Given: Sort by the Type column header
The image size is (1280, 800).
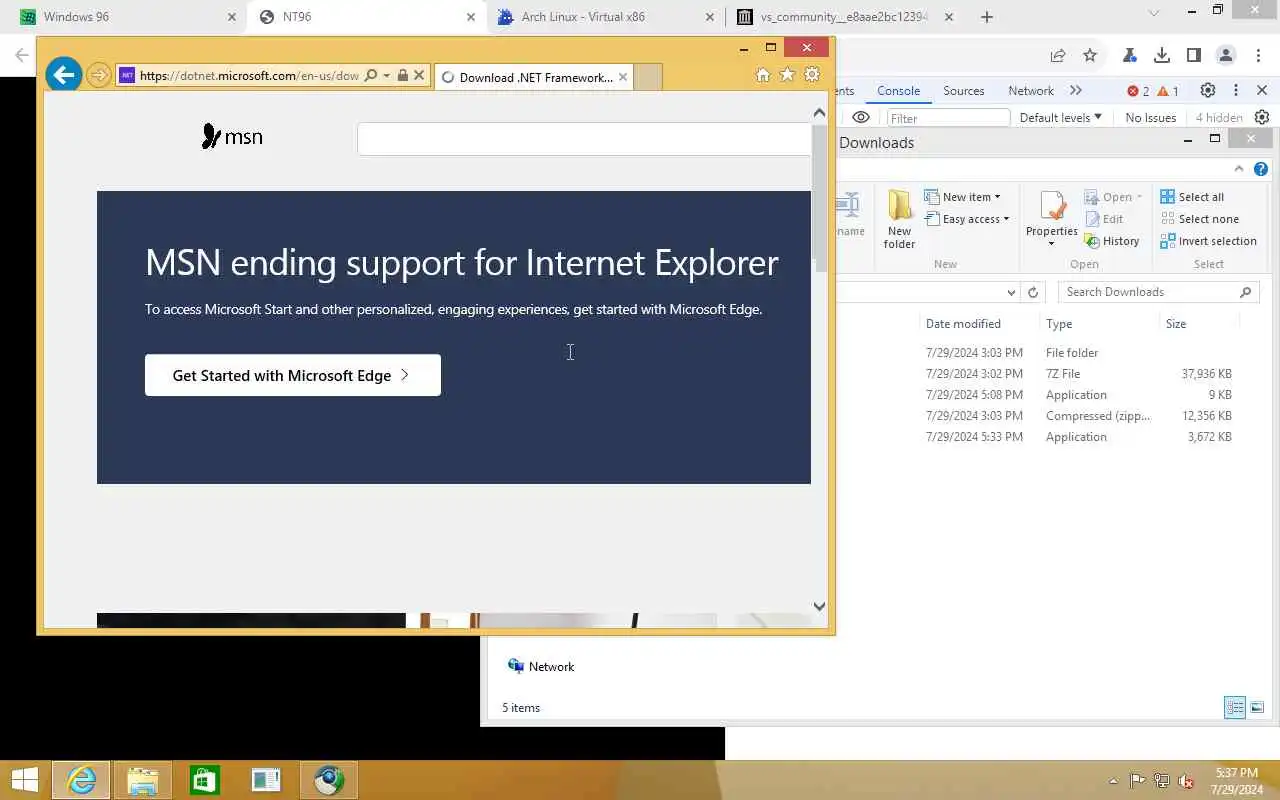Looking at the screenshot, I should click(1059, 324).
